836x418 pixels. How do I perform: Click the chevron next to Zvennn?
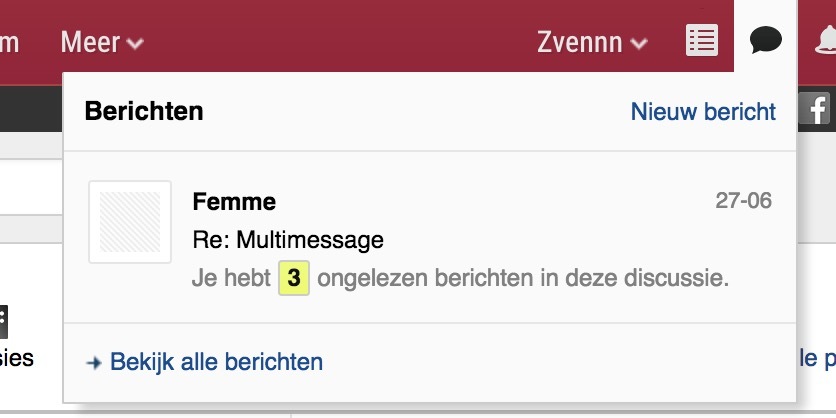coord(639,44)
